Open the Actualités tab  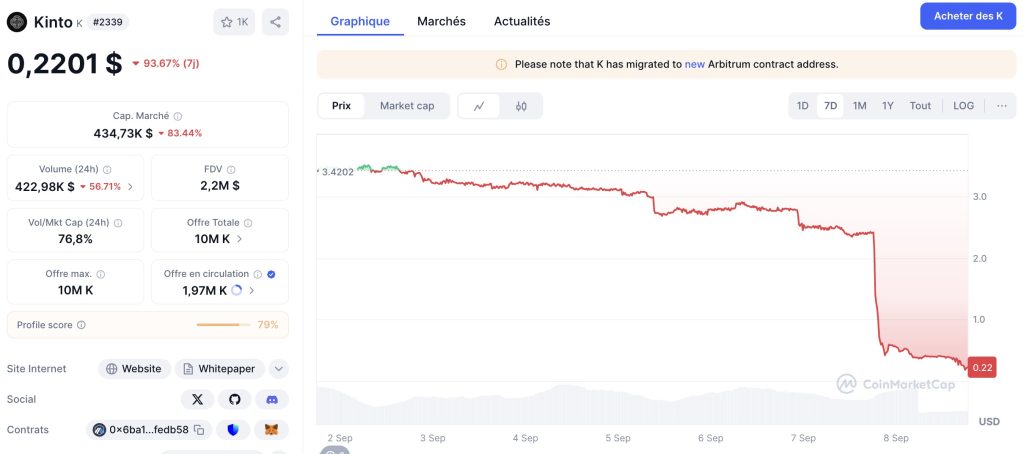coord(522,21)
